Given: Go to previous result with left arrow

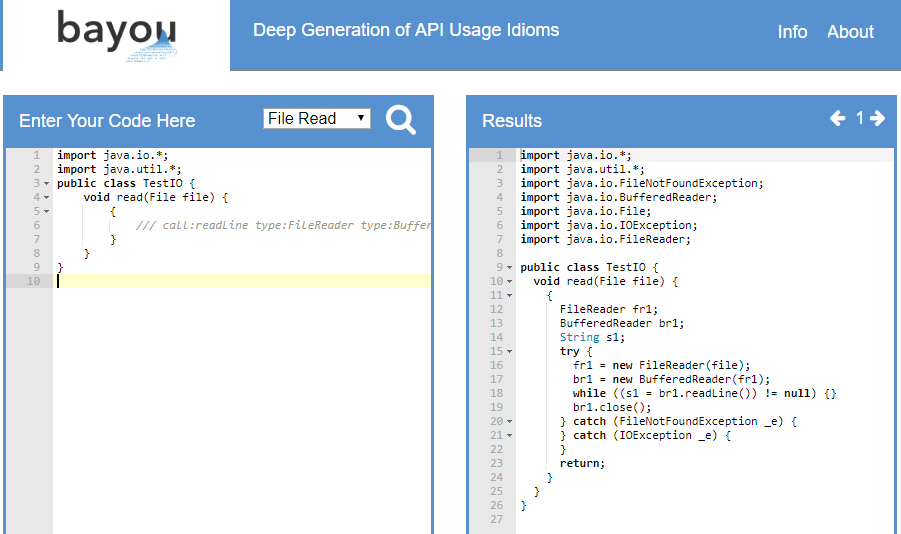Looking at the screenshot, I should [837, 118].
